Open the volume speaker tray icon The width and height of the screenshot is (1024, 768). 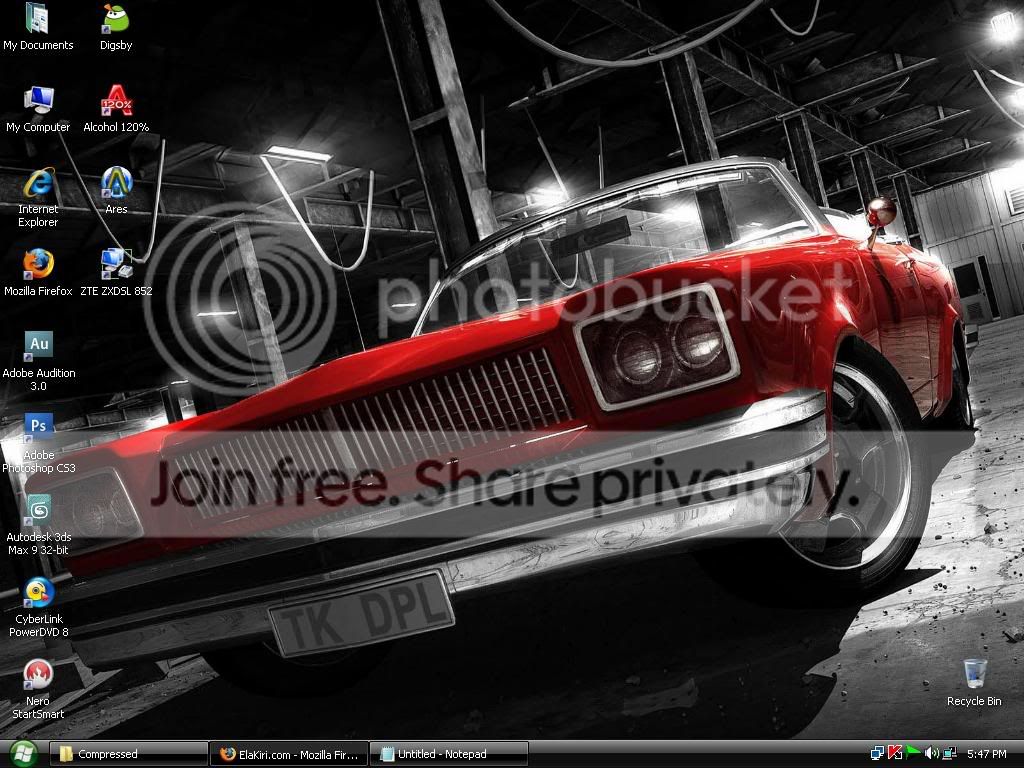932,754
